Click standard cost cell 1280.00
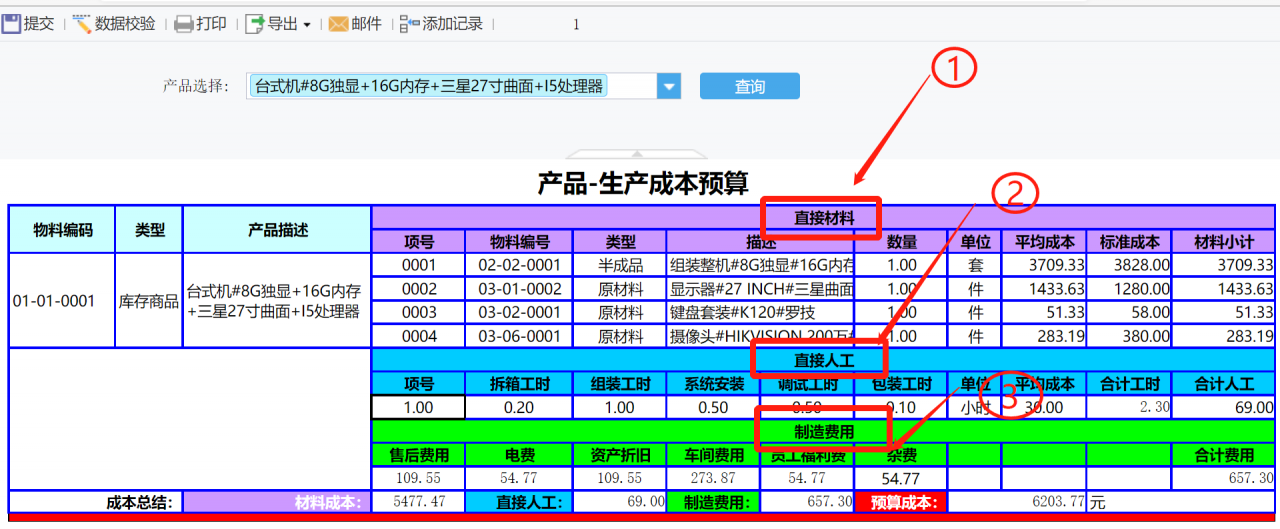 click(x=1130, y=288)
